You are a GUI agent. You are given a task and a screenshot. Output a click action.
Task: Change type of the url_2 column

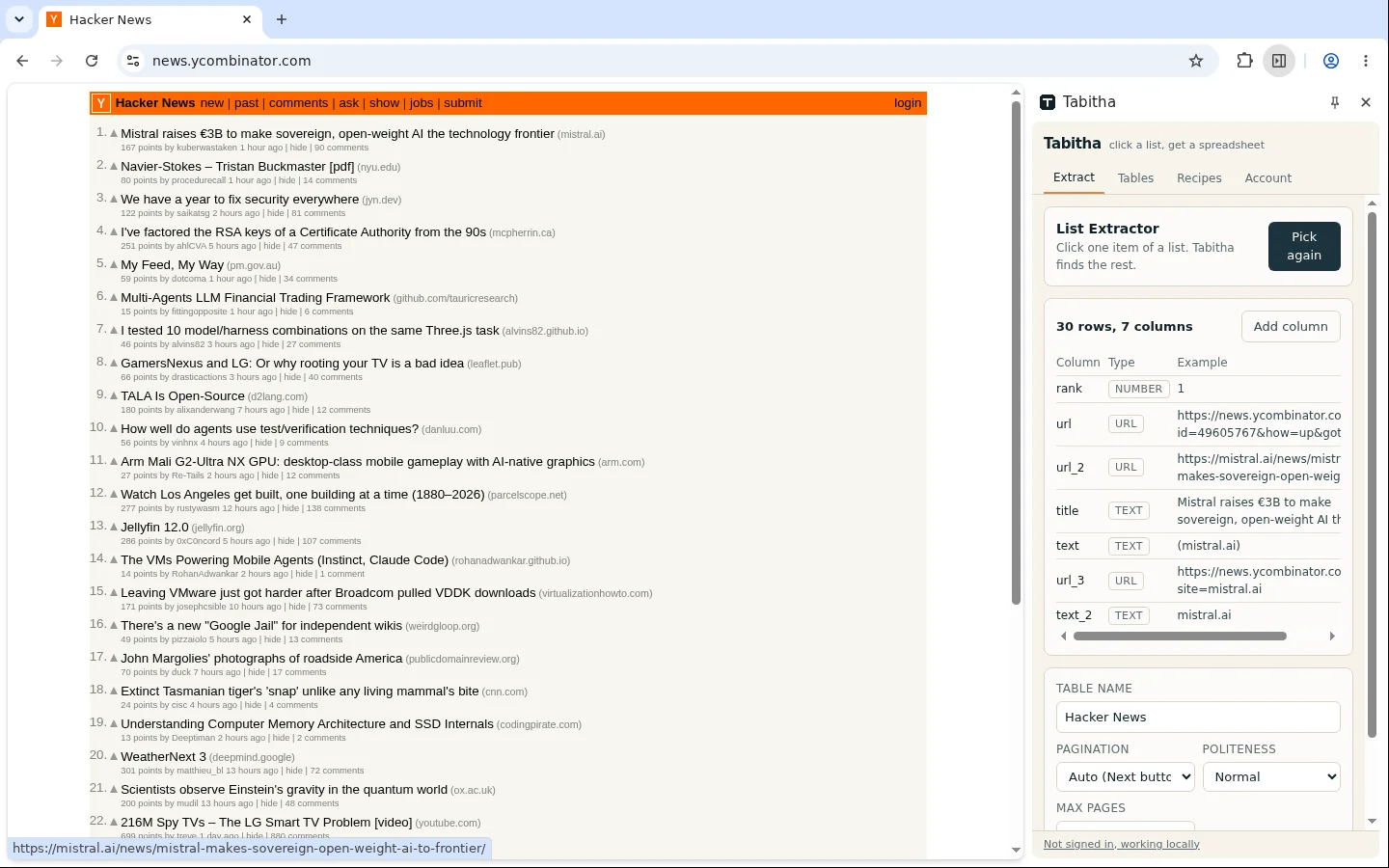pos(1126,467)
